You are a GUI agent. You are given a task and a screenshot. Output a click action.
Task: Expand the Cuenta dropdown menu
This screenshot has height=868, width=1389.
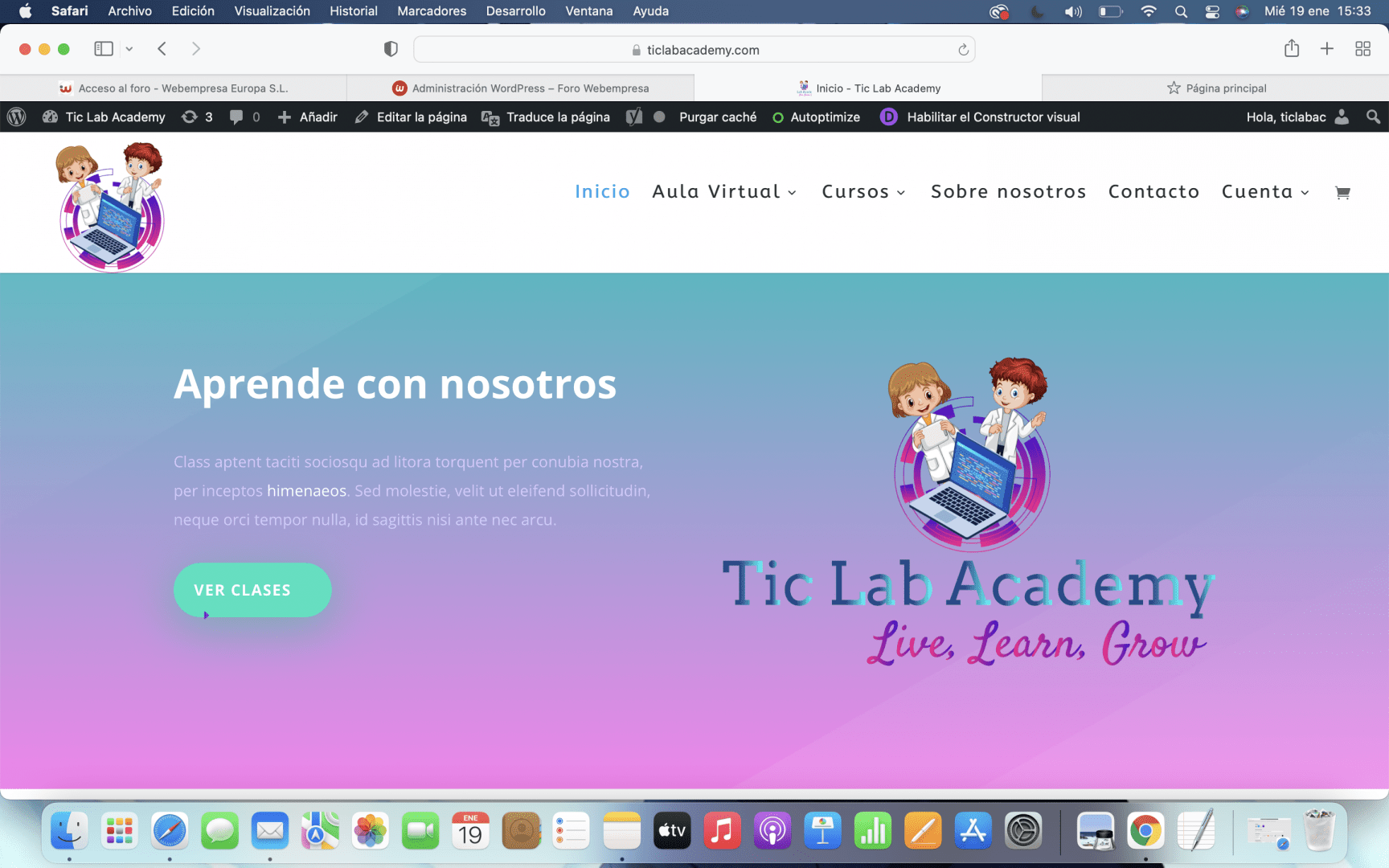click(1266, 191)
